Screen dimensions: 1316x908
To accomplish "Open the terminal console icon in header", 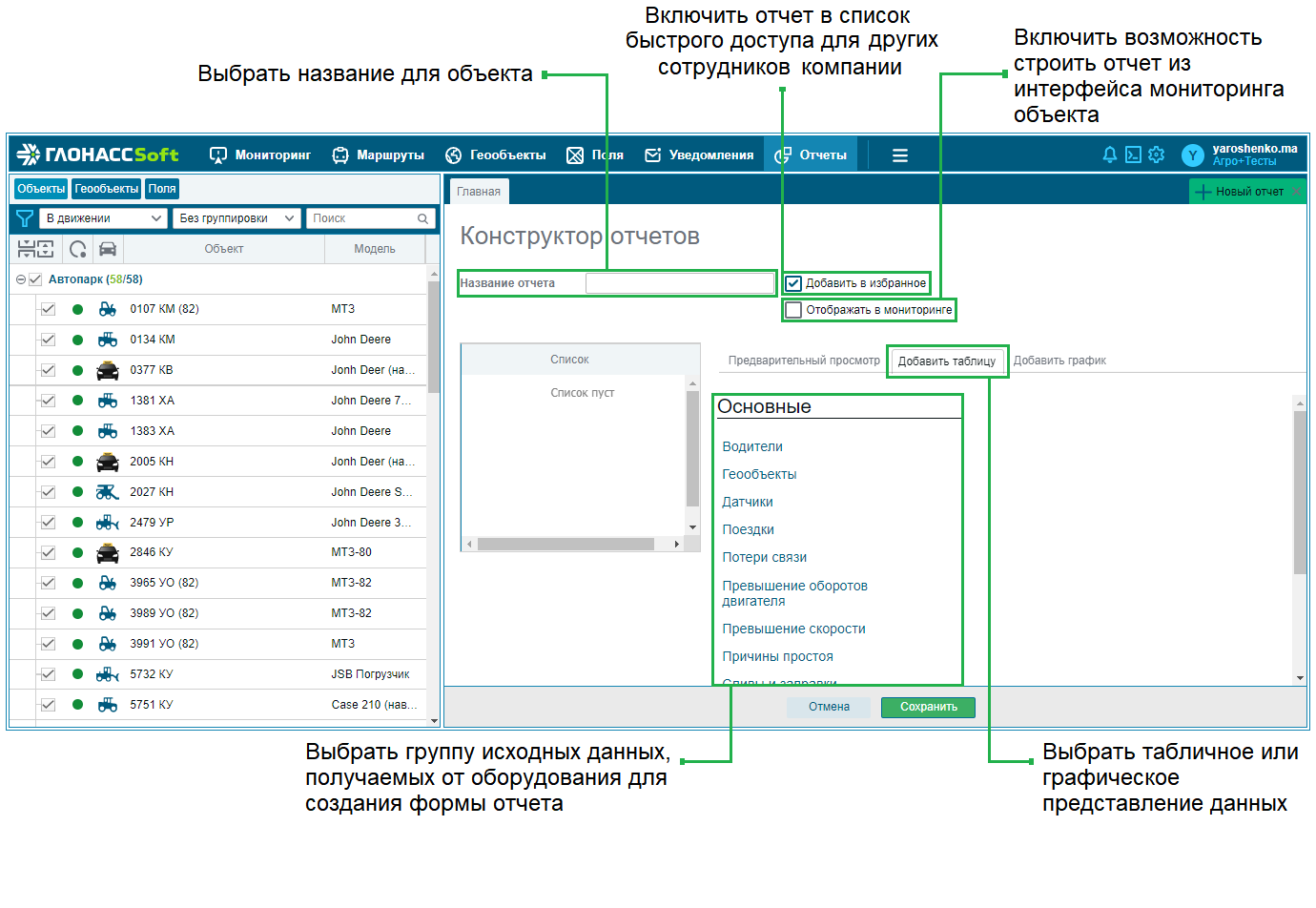I will pyautogui.click(x=1133, y=155).
